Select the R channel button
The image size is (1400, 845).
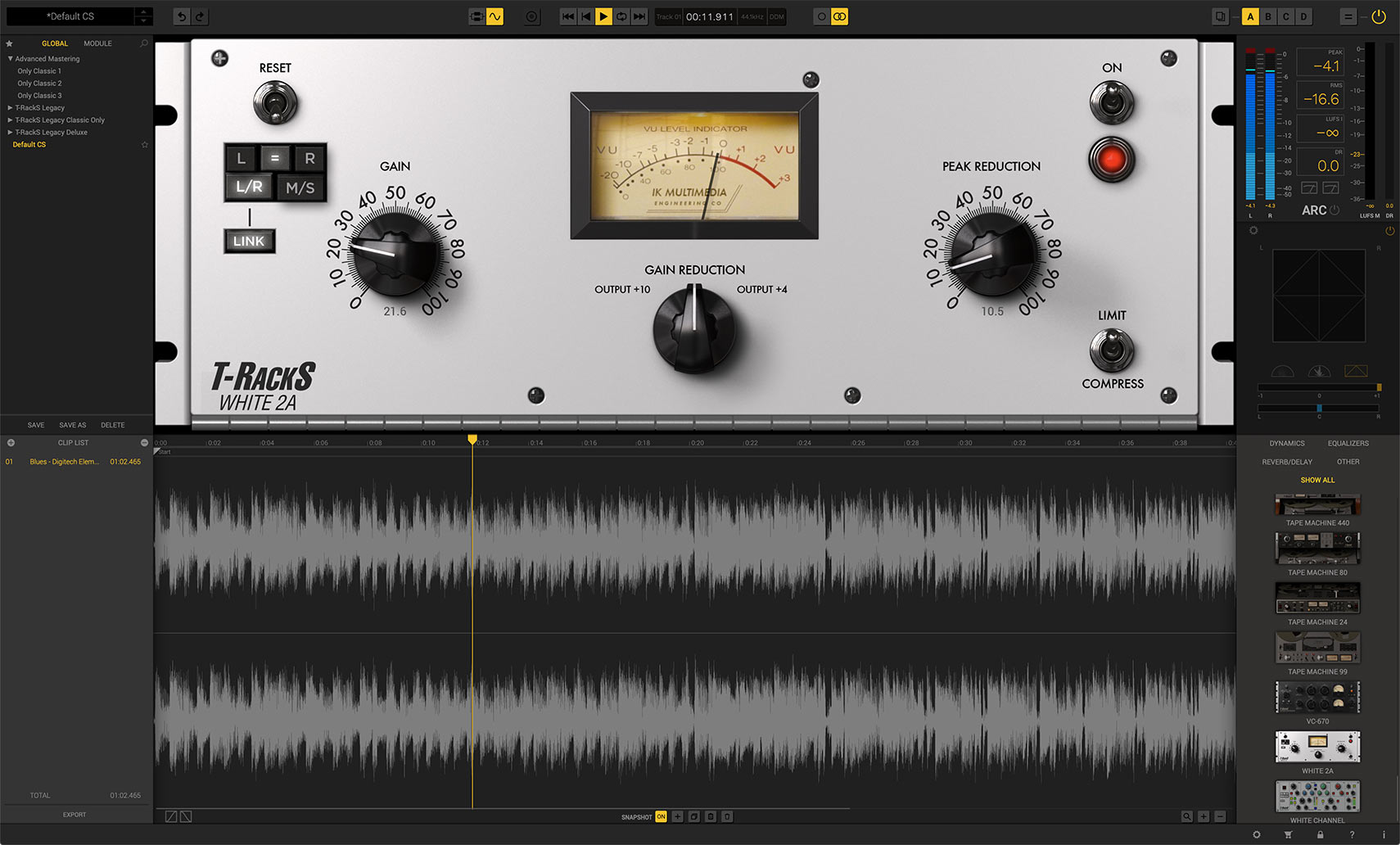click(309, 158)
